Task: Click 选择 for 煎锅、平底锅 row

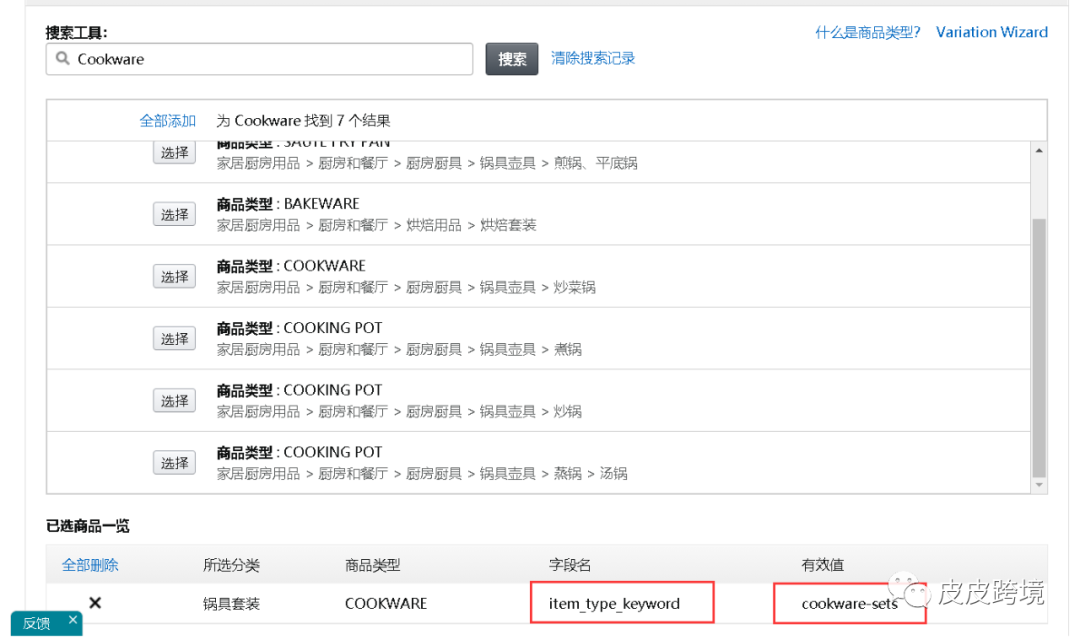Action: pos(174,153)
